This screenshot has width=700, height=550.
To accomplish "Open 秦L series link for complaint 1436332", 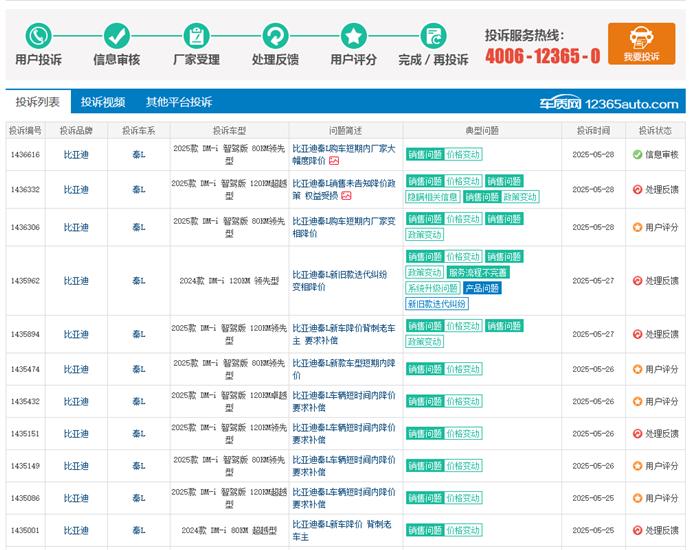I will pyautogui.click(x=139, y=189).
